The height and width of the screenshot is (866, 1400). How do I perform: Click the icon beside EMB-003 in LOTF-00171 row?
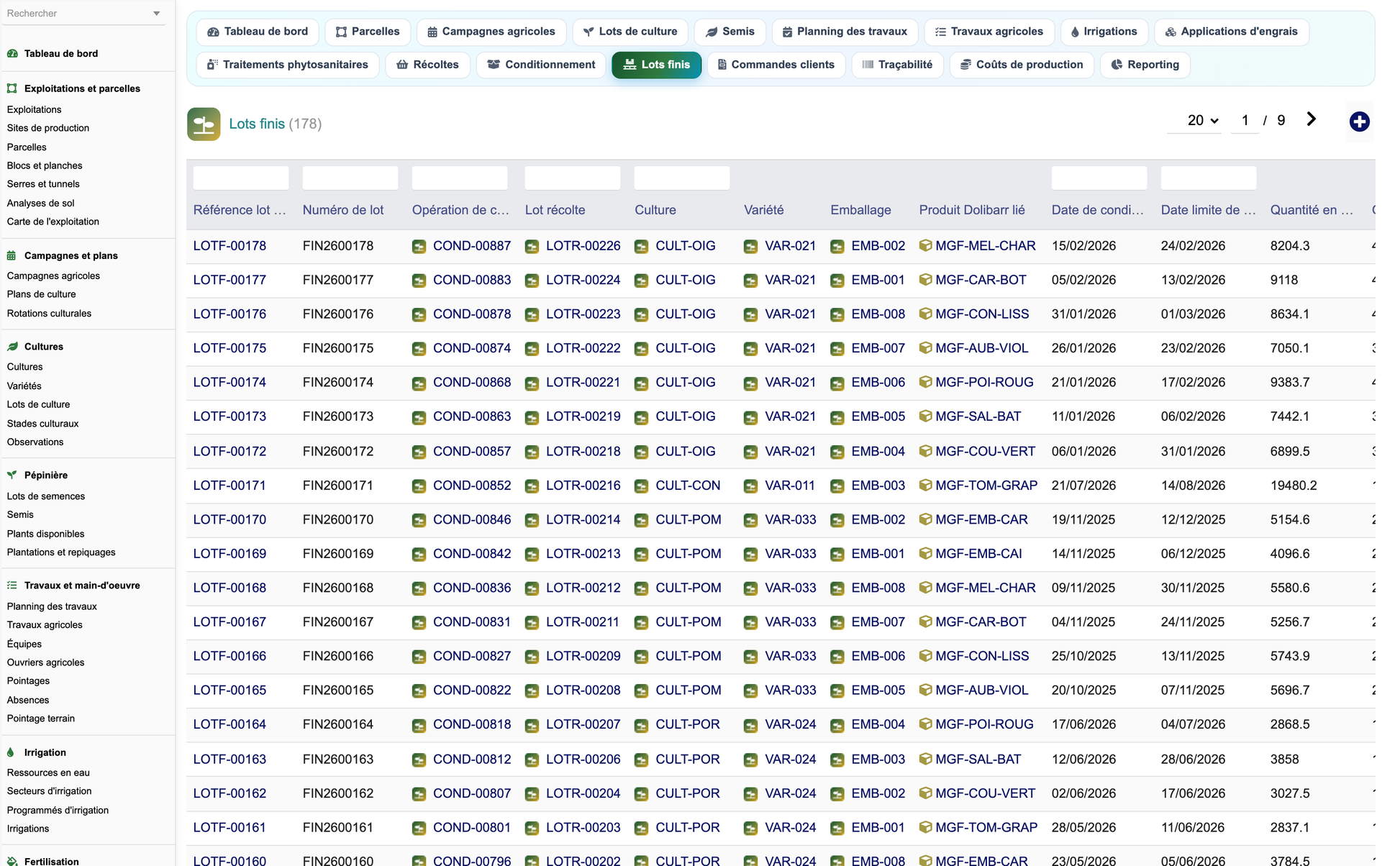[837, 486]
